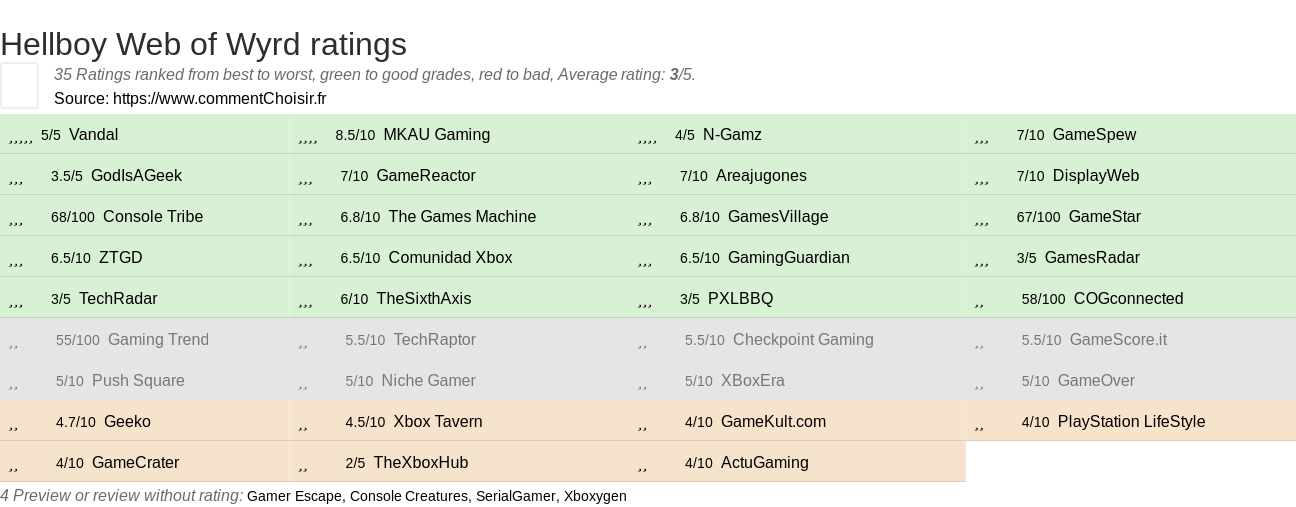Open the GamesRadar review link
The height and width of the screenshot is (507, 1296).
pos(1092,258)
